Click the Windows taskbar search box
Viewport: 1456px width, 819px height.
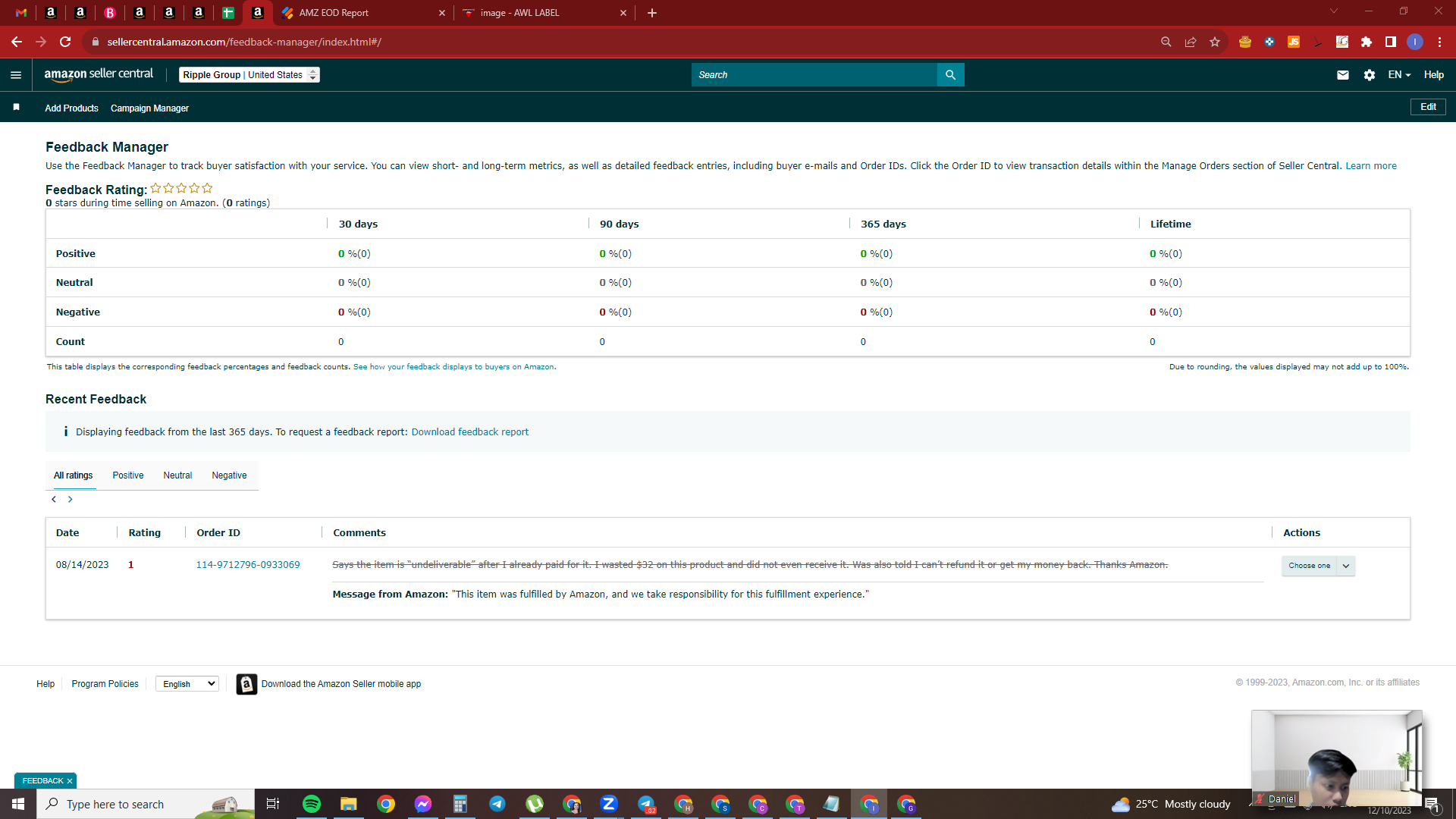point(146,804)
